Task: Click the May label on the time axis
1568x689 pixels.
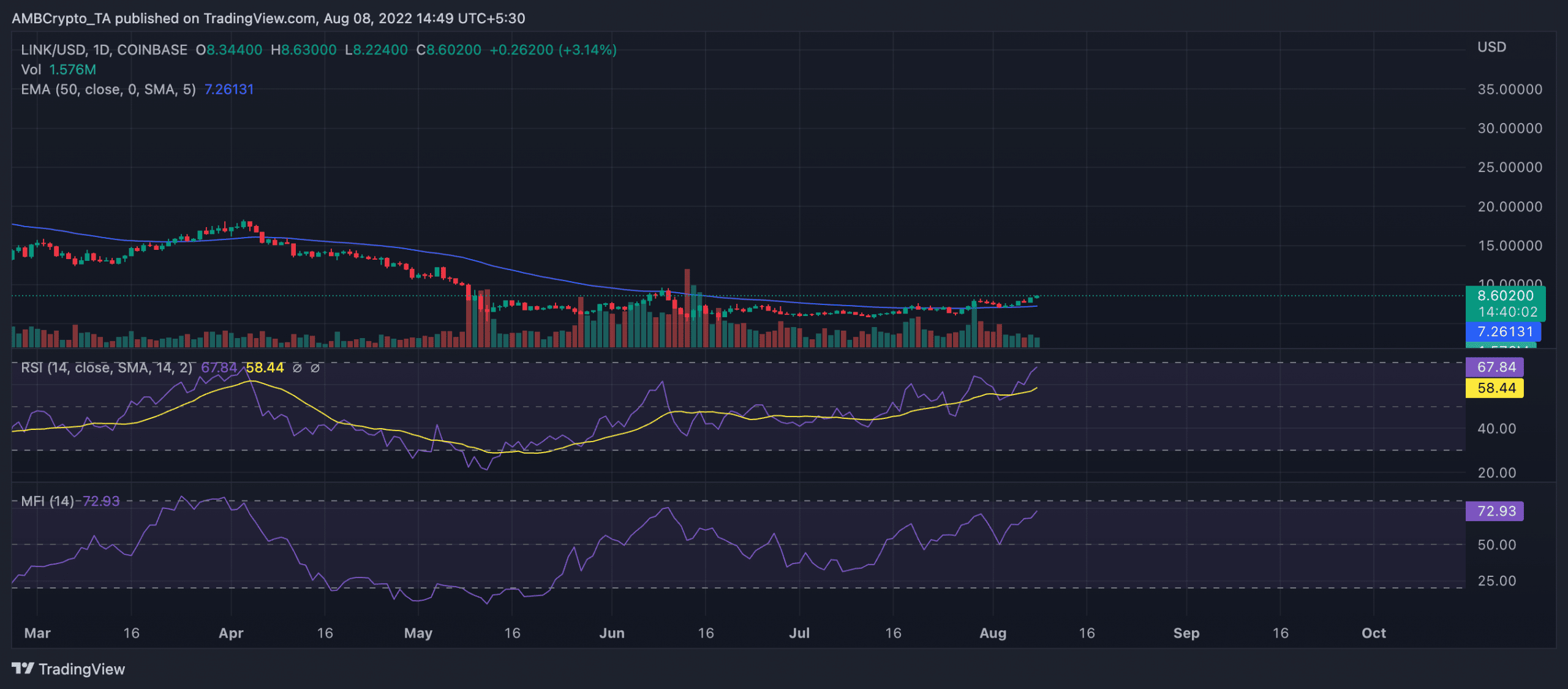Action: click(418, 633)
